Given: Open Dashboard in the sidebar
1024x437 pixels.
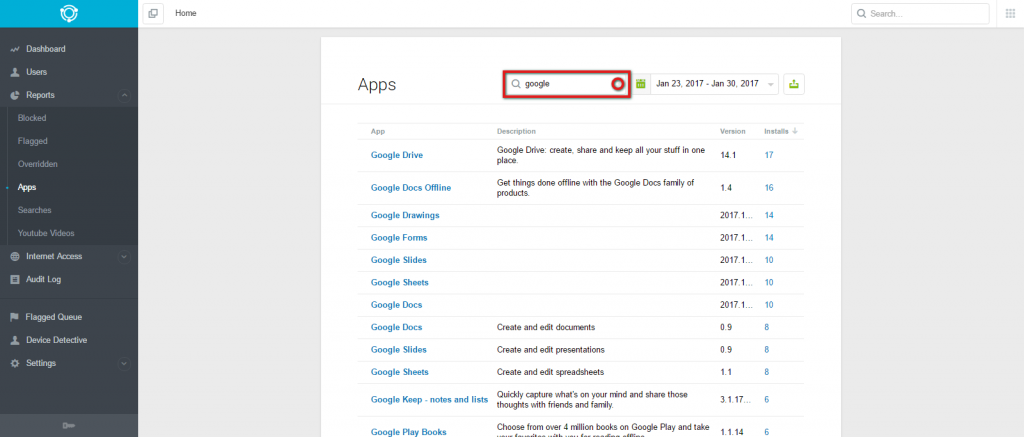Looking at the screenshot, I should click(x=46, y=49).
